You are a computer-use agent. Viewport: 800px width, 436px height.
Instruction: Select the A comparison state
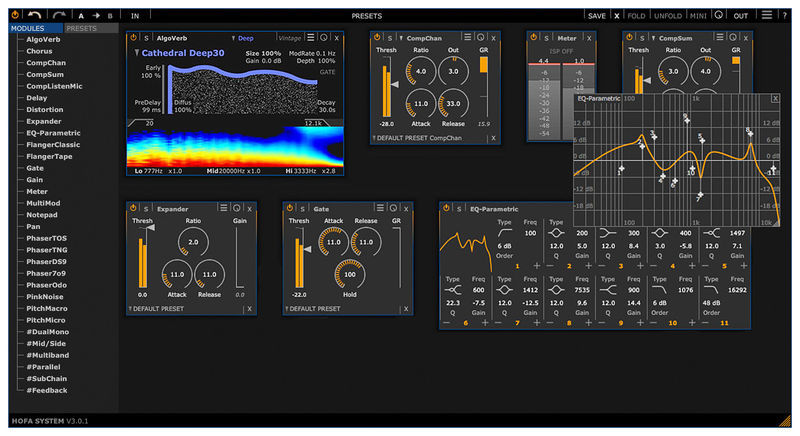click(81, 16)
